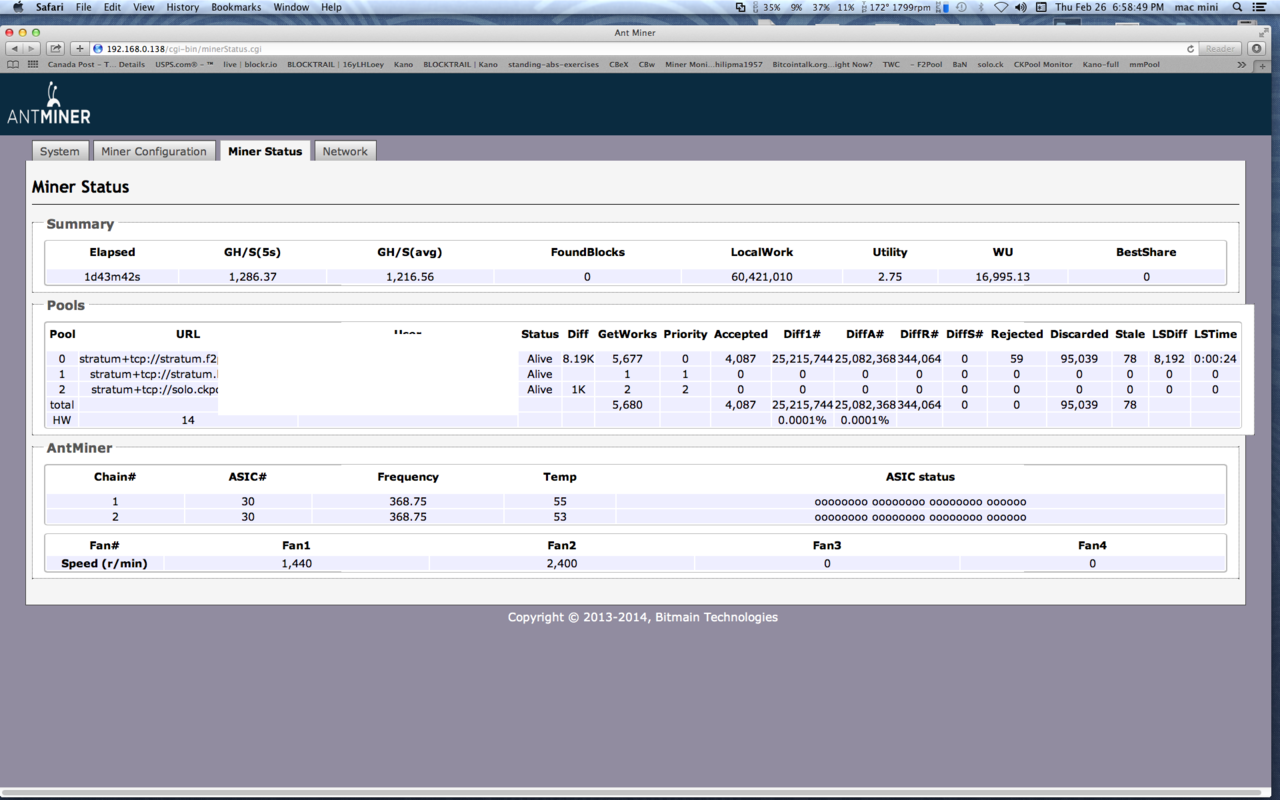Select the Elapsed value 1d43m42s

pyautogui.click(x=112, y=277)
